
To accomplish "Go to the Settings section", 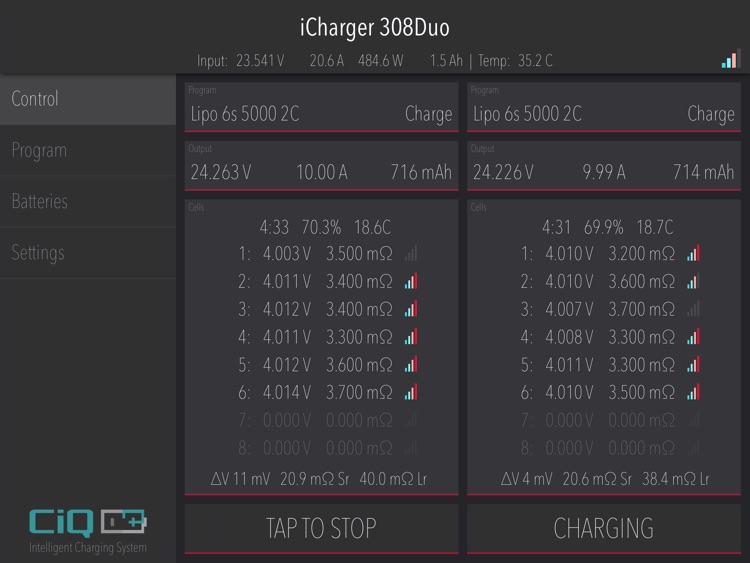I will pos(88,252).
